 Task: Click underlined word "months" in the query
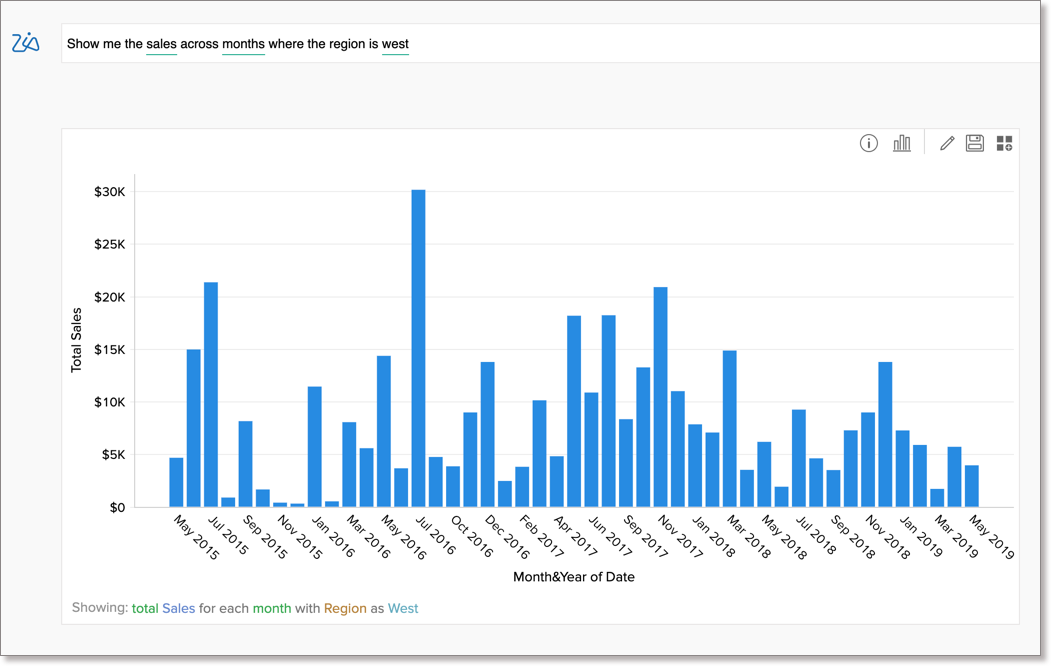[x=243, y=44]
